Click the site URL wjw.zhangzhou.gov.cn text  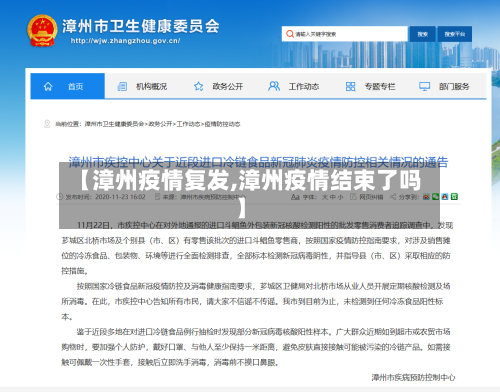[125, 41]
